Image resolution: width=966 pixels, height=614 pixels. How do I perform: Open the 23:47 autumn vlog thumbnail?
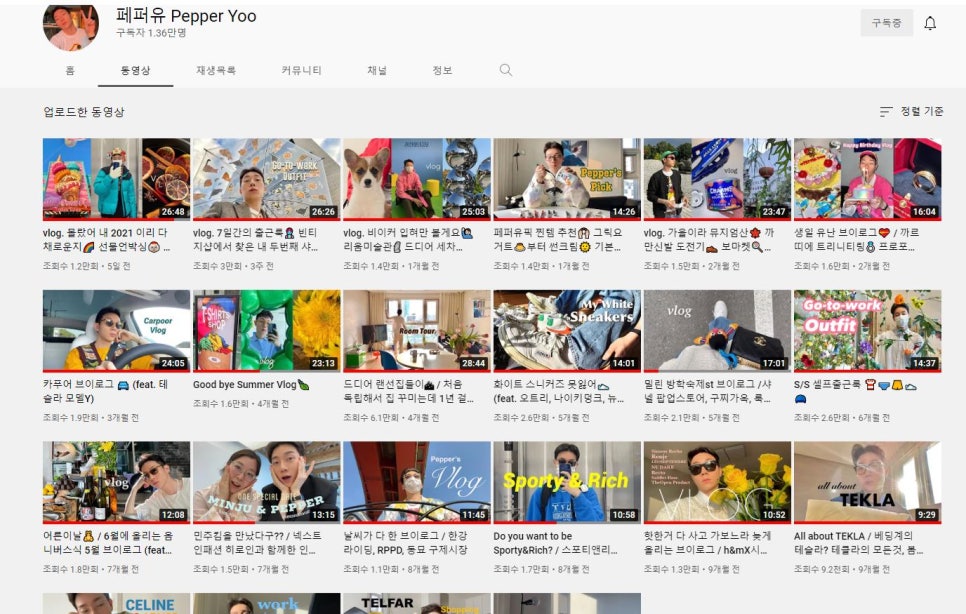(x=717, y=179)
